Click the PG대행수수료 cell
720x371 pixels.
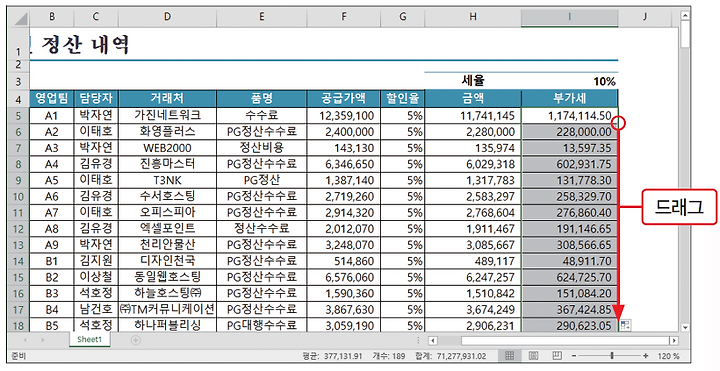pos(262,325)
